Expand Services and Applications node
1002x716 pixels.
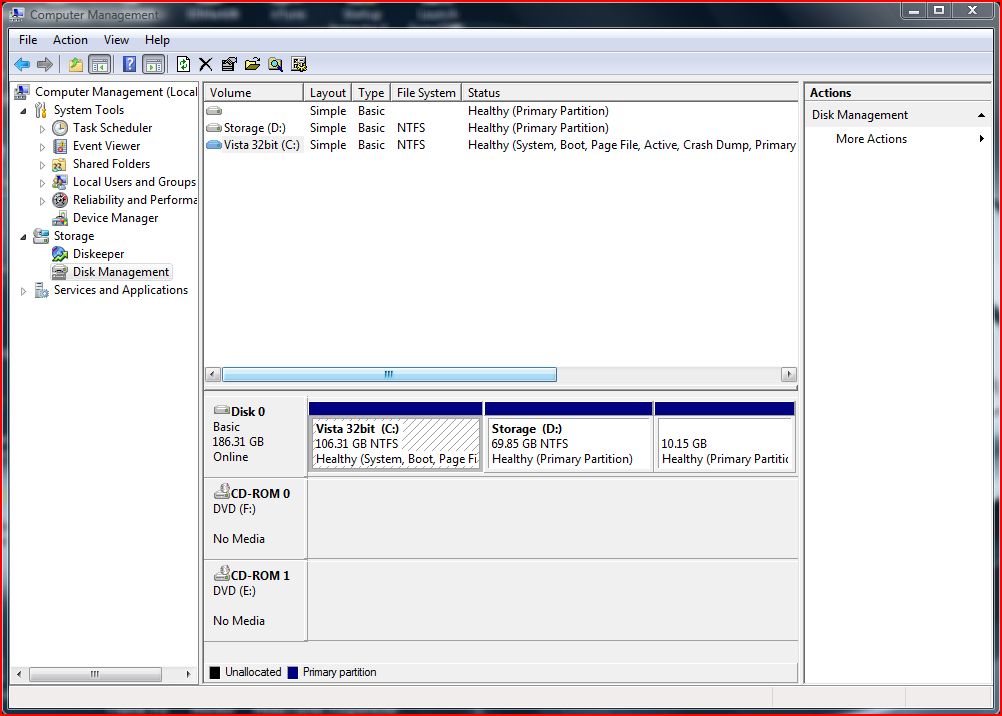24,291
